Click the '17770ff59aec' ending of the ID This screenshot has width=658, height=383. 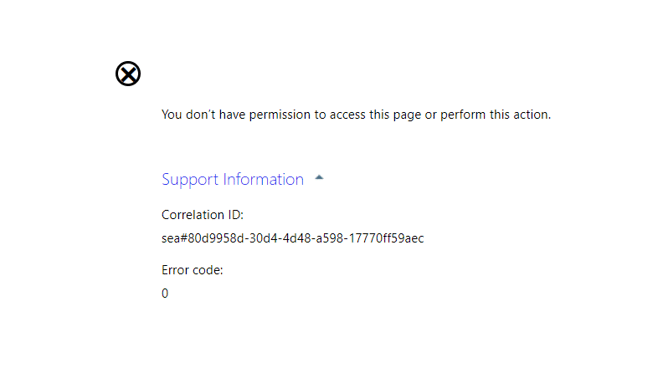(x=386, y=238)
